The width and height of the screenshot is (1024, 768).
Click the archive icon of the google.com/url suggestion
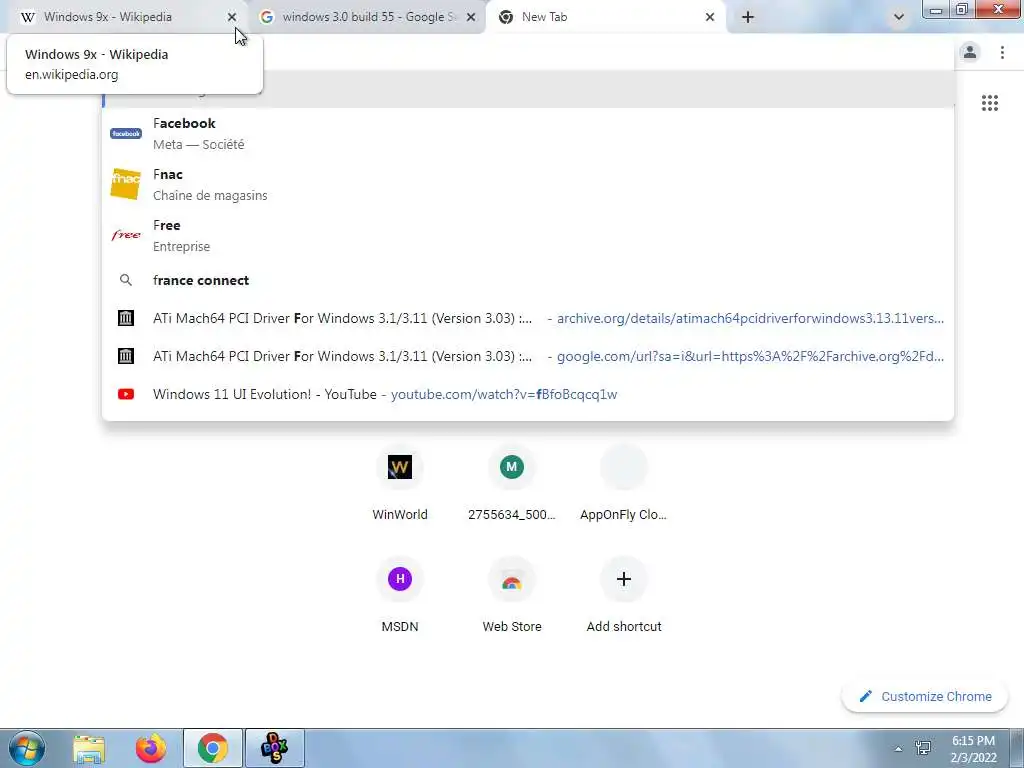(x=125, y=356)
